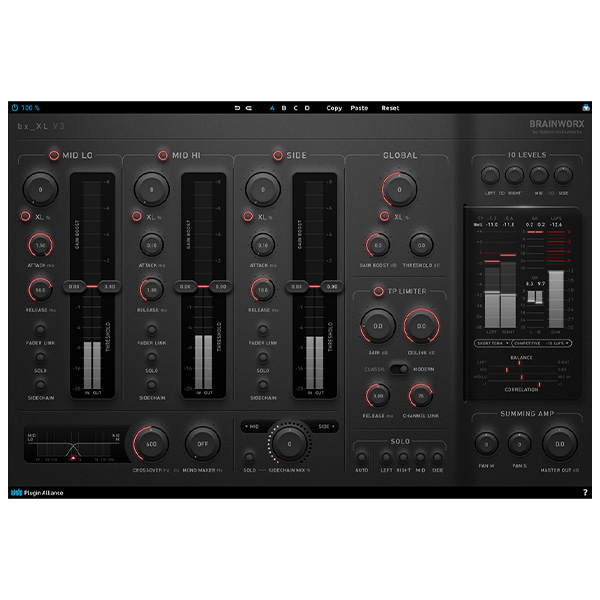Click the Pan S knob
This screenshot has width=600, height=600.
pyautogui.click(x=519, y=444)
